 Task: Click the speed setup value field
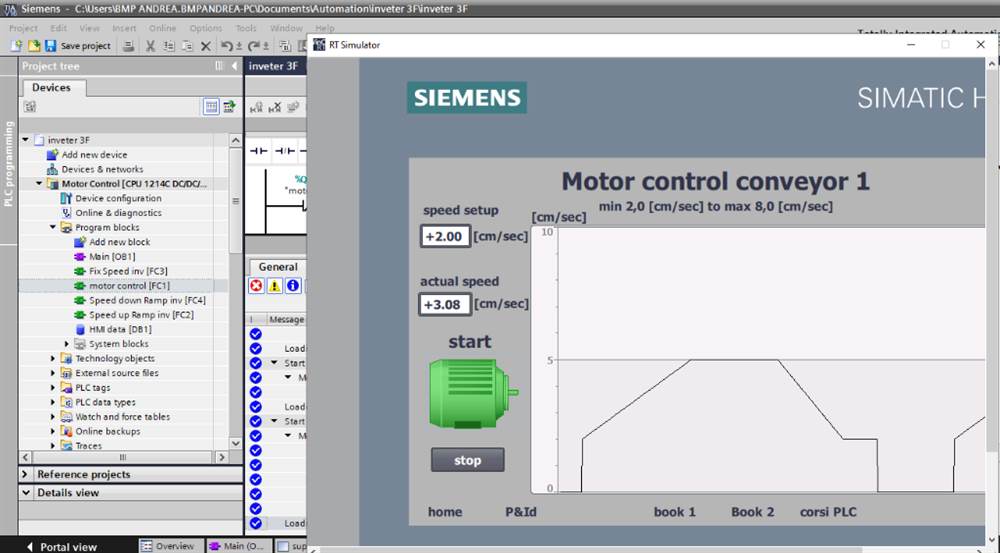click(x=445, y=236)
